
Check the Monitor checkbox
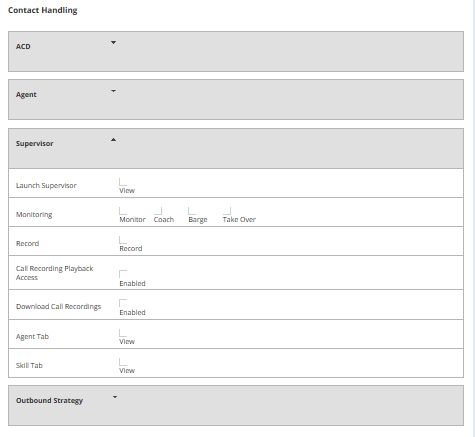(x=123, y=211)
